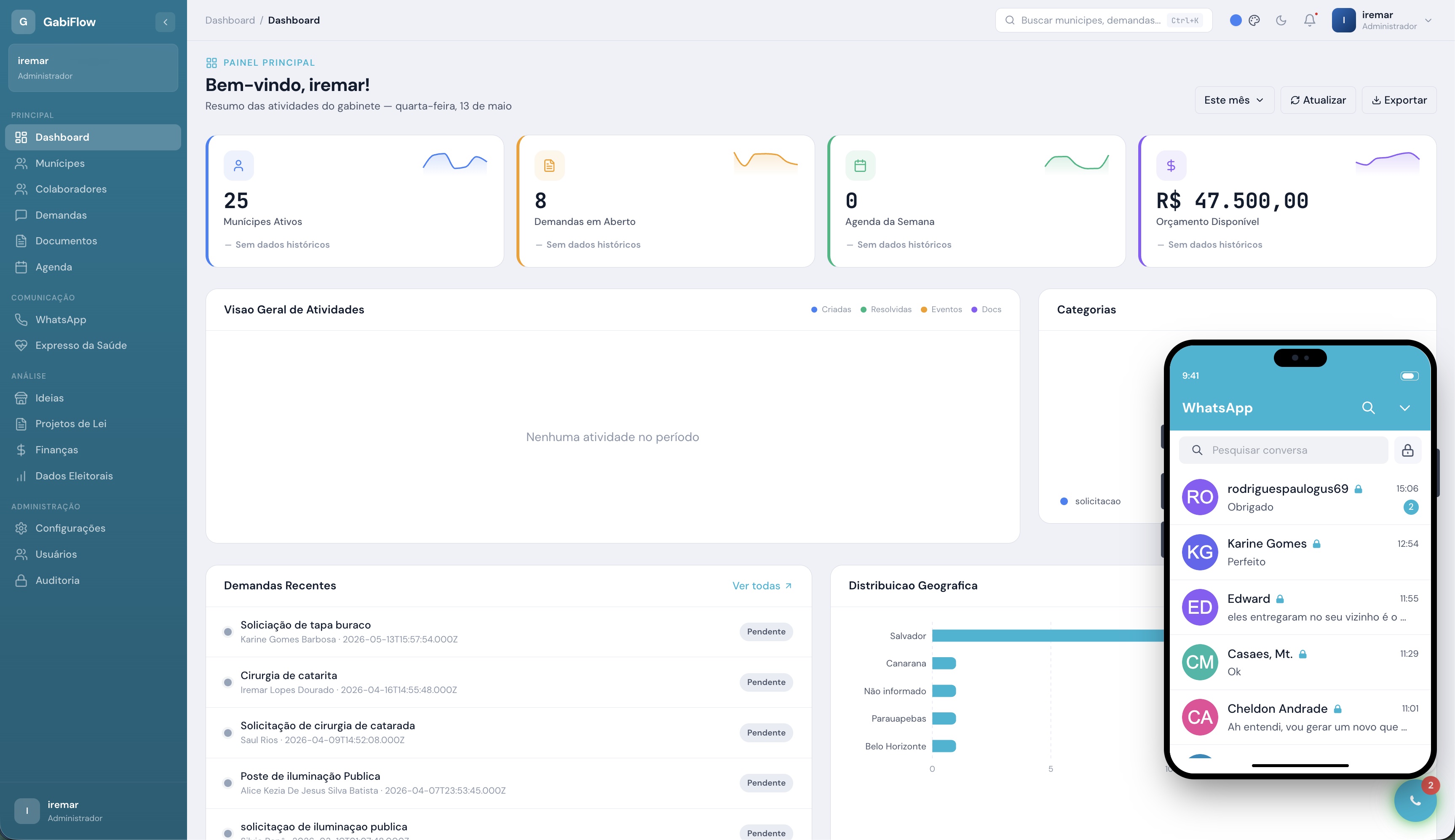Collapse the WhatsApp phone widget chevron
The image size is (1455, 840).
point(1404,408)
